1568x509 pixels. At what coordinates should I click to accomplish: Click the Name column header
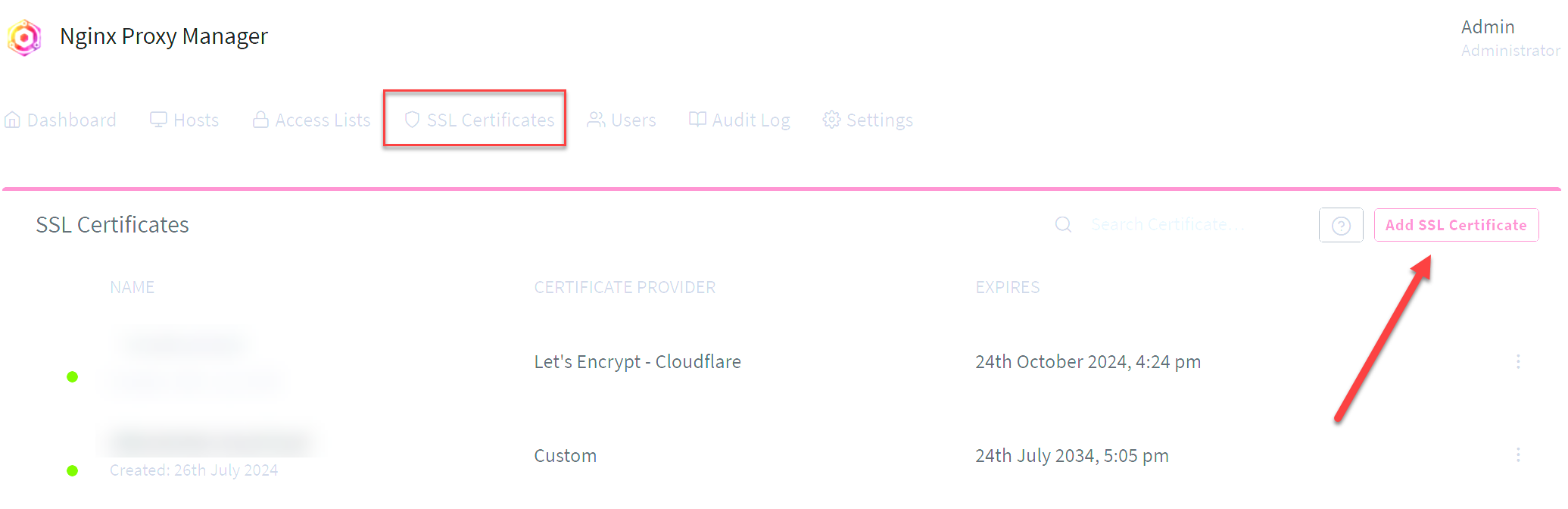tap(132, 288)
